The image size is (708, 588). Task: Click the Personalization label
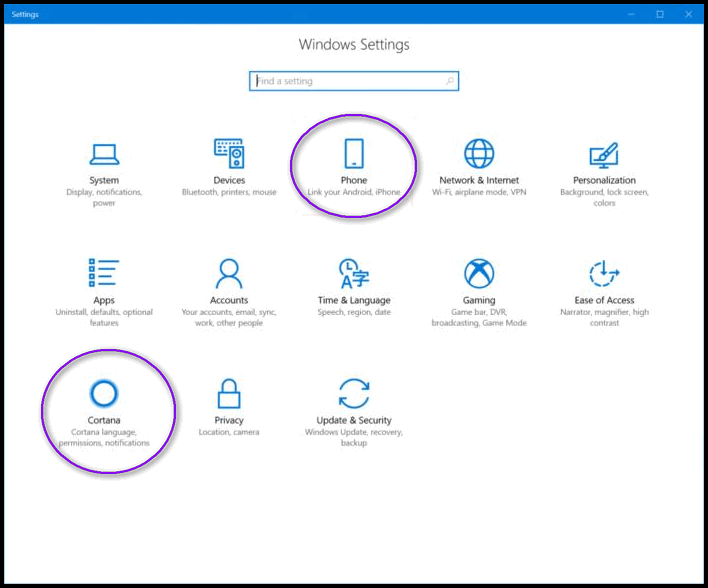coord(604,180)
